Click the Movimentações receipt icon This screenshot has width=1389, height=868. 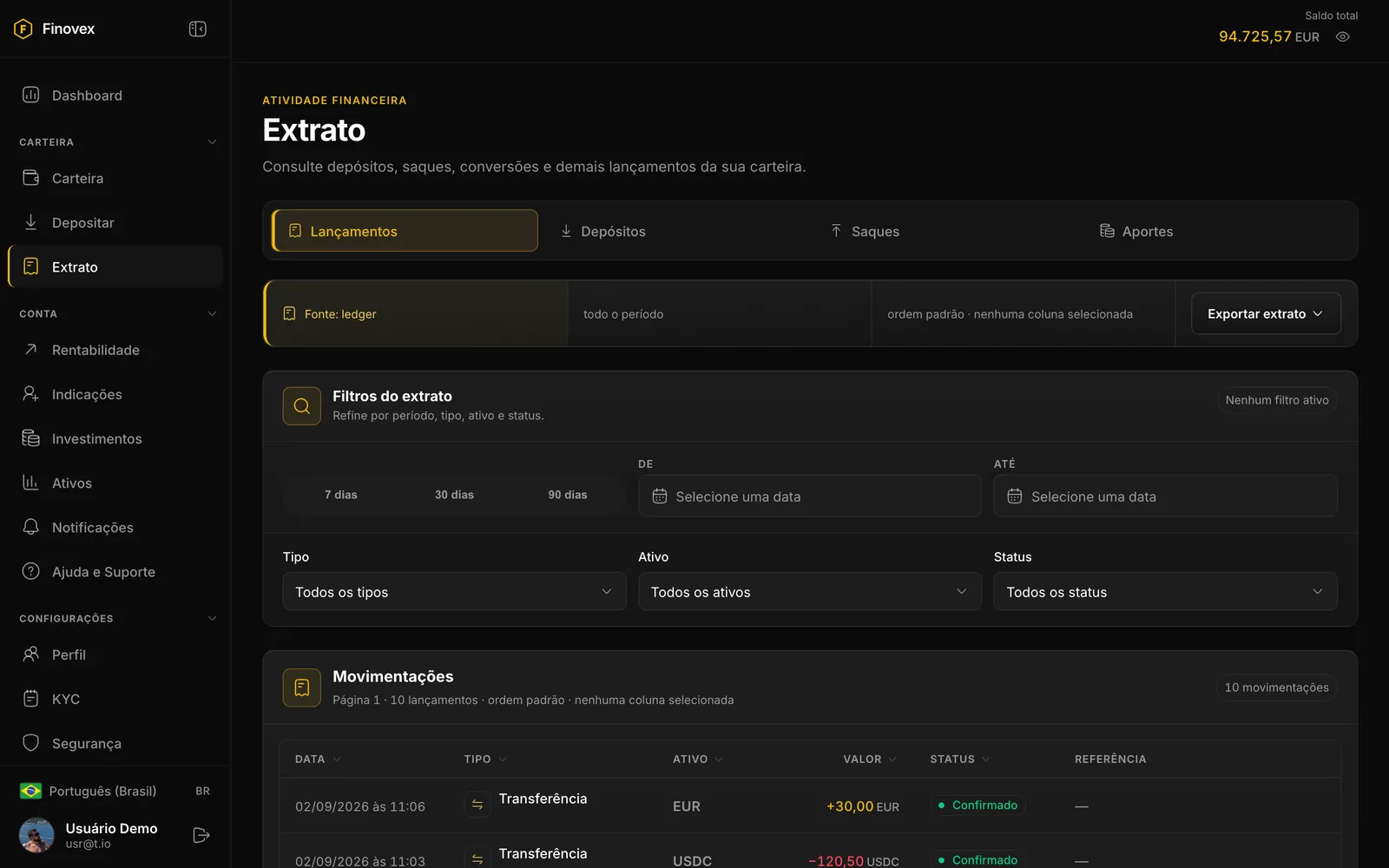click(302, 687)
